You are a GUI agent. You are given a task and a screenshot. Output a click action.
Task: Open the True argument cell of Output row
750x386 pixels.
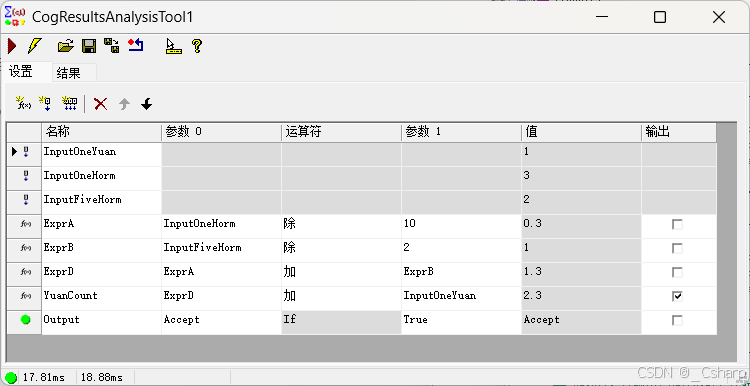pos(461,321)
